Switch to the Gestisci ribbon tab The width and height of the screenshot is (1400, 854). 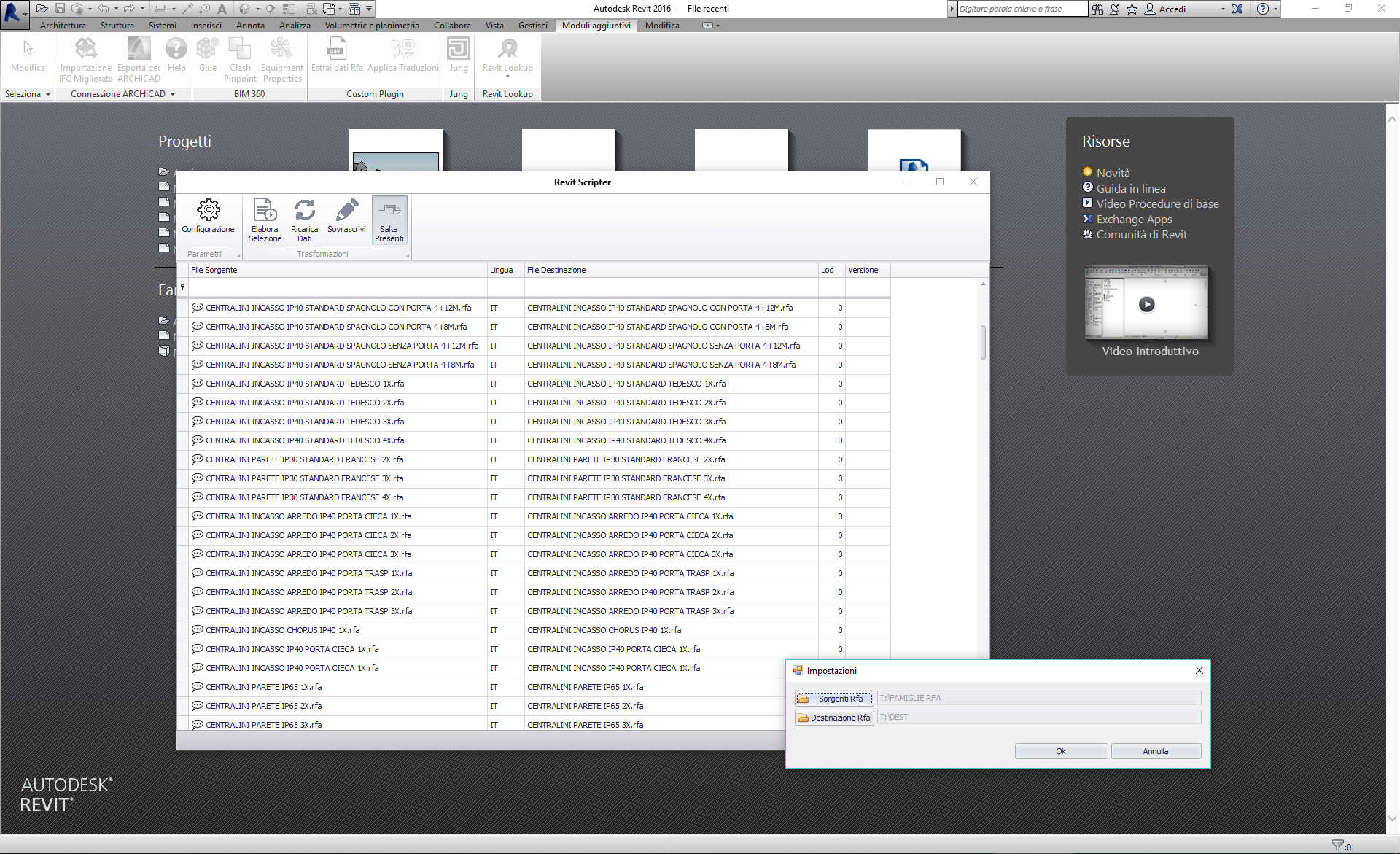[x=533, y=26]
